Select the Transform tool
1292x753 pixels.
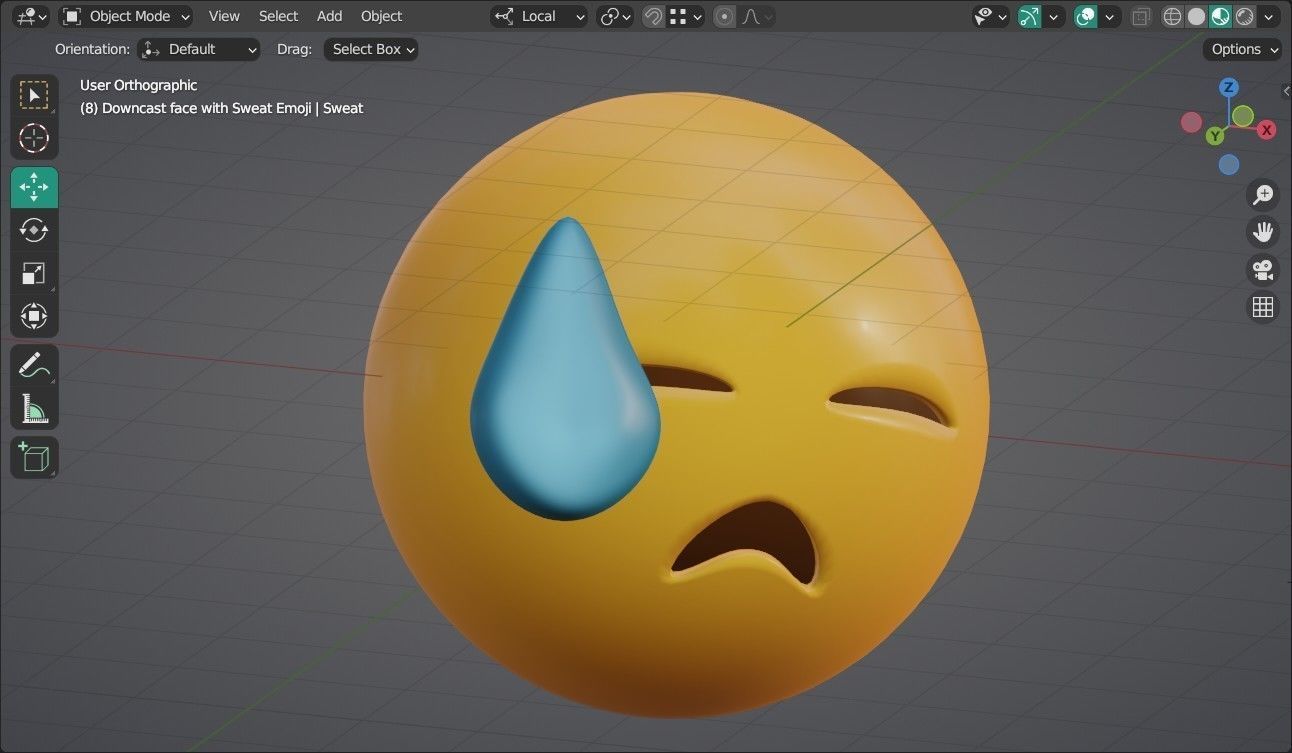pos(34,315)
